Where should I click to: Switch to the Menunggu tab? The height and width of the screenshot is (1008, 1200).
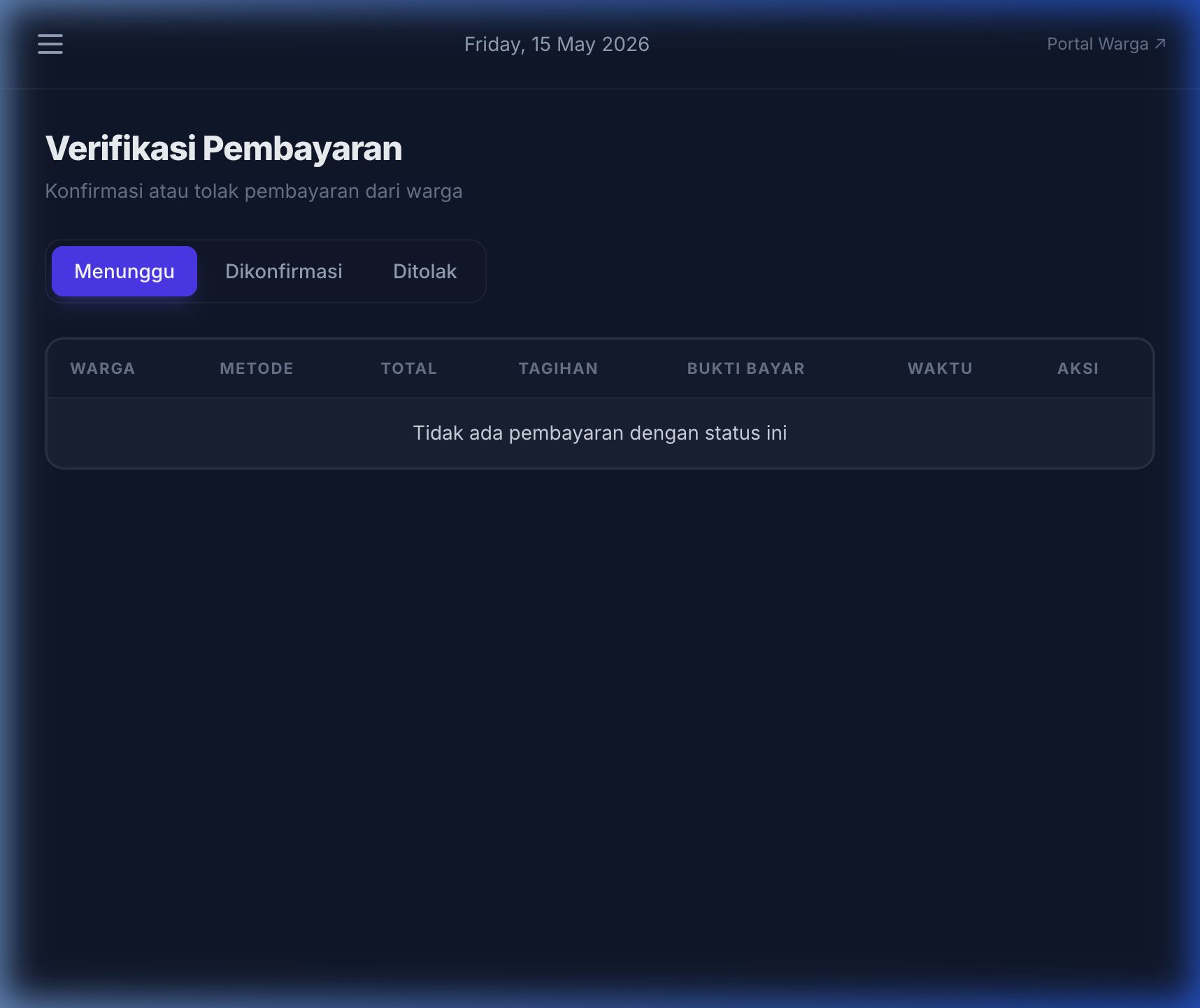pyautogui.click(x=124, y=271)
